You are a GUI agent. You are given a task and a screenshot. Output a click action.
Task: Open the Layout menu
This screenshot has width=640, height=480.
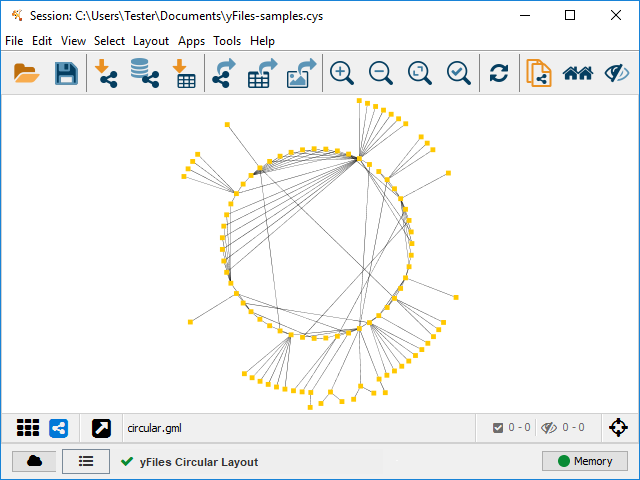coord(151,41)
